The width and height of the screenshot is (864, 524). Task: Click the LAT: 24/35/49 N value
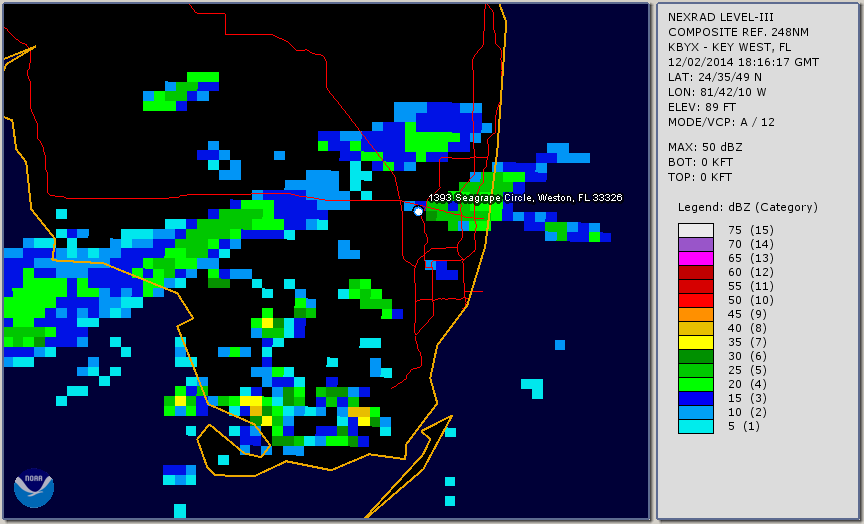point(715,77)
